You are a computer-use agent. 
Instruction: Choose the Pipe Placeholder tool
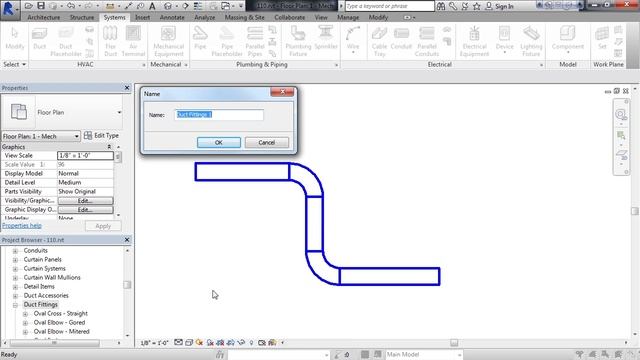227,41
